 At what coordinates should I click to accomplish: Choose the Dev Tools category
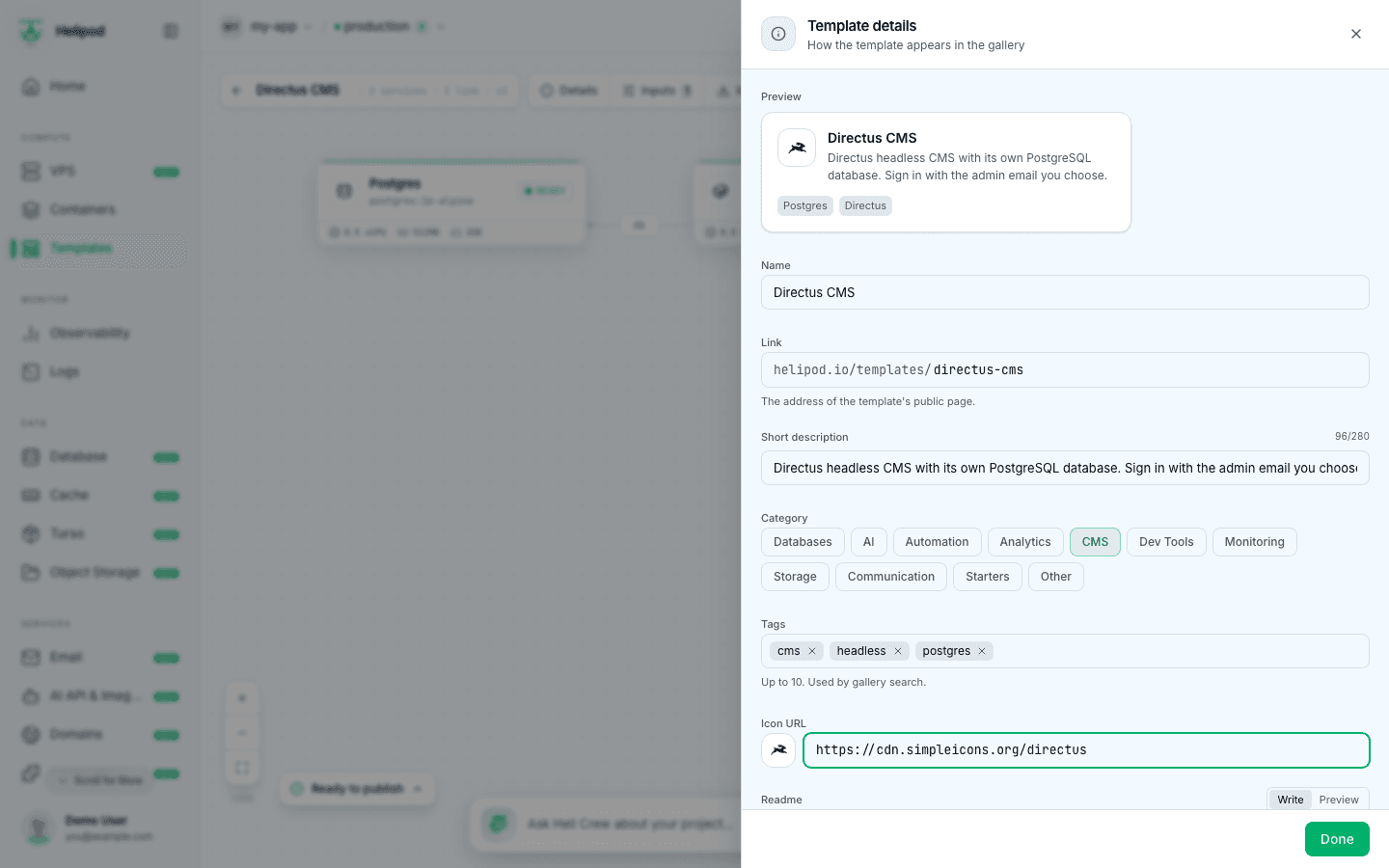pos(1166,542)
